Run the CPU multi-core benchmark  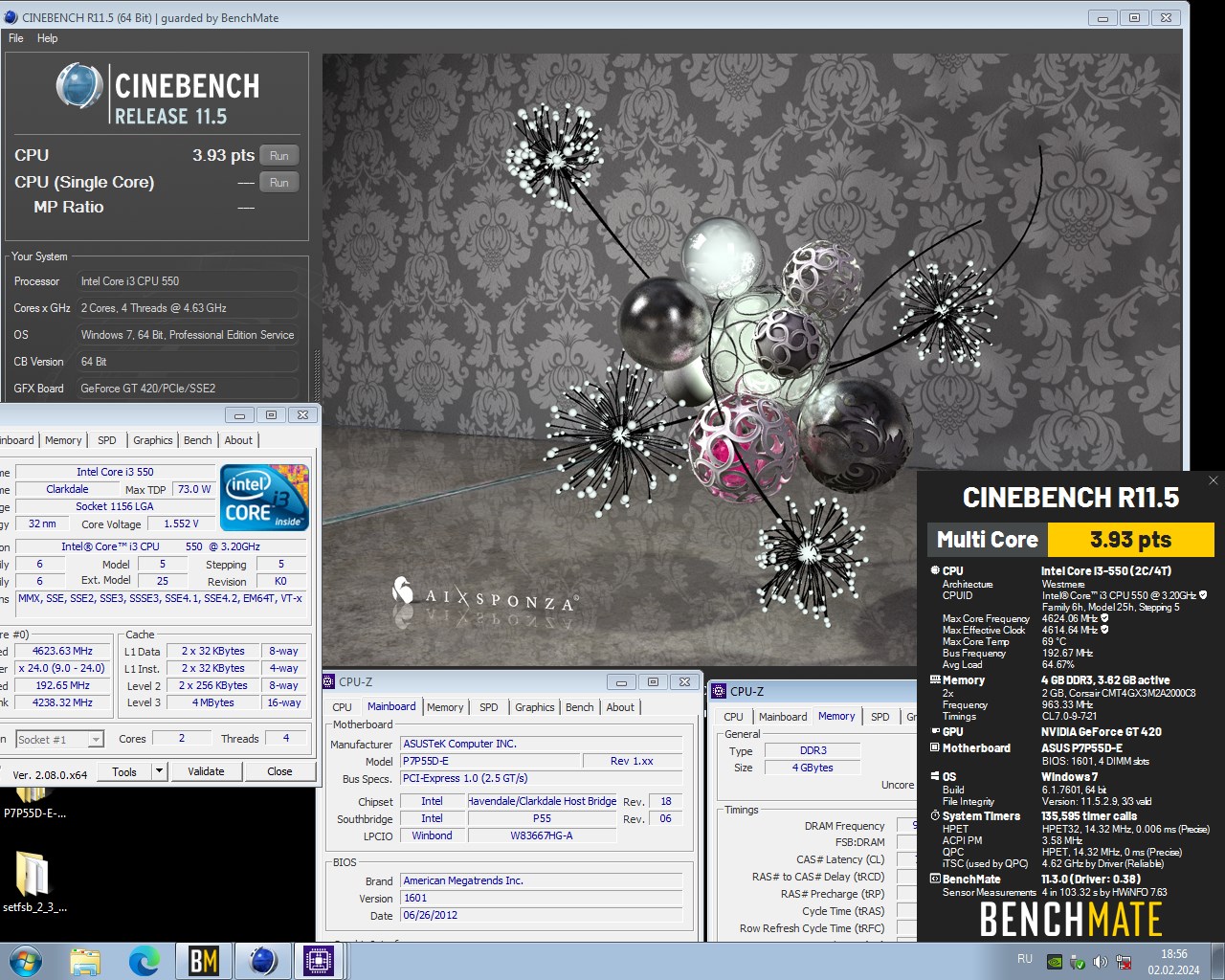278,155
